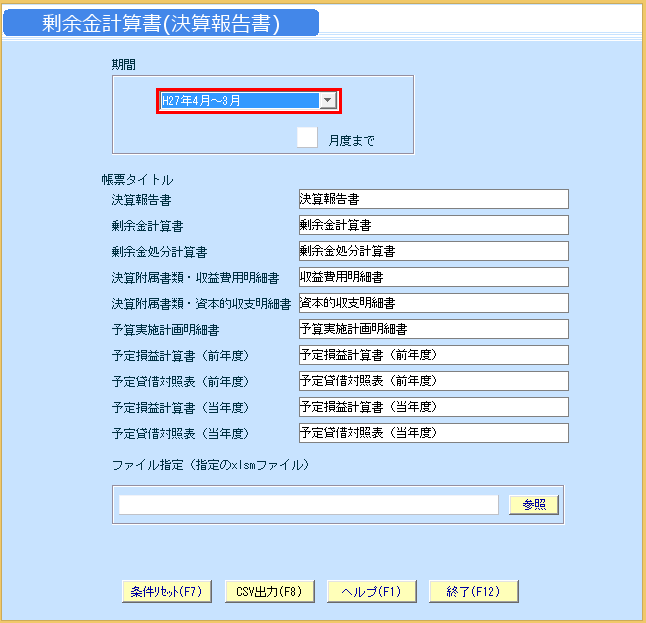Edit the 剰余金処分計算書 title field
Screen dimensions: 646x623
[433, 251]
